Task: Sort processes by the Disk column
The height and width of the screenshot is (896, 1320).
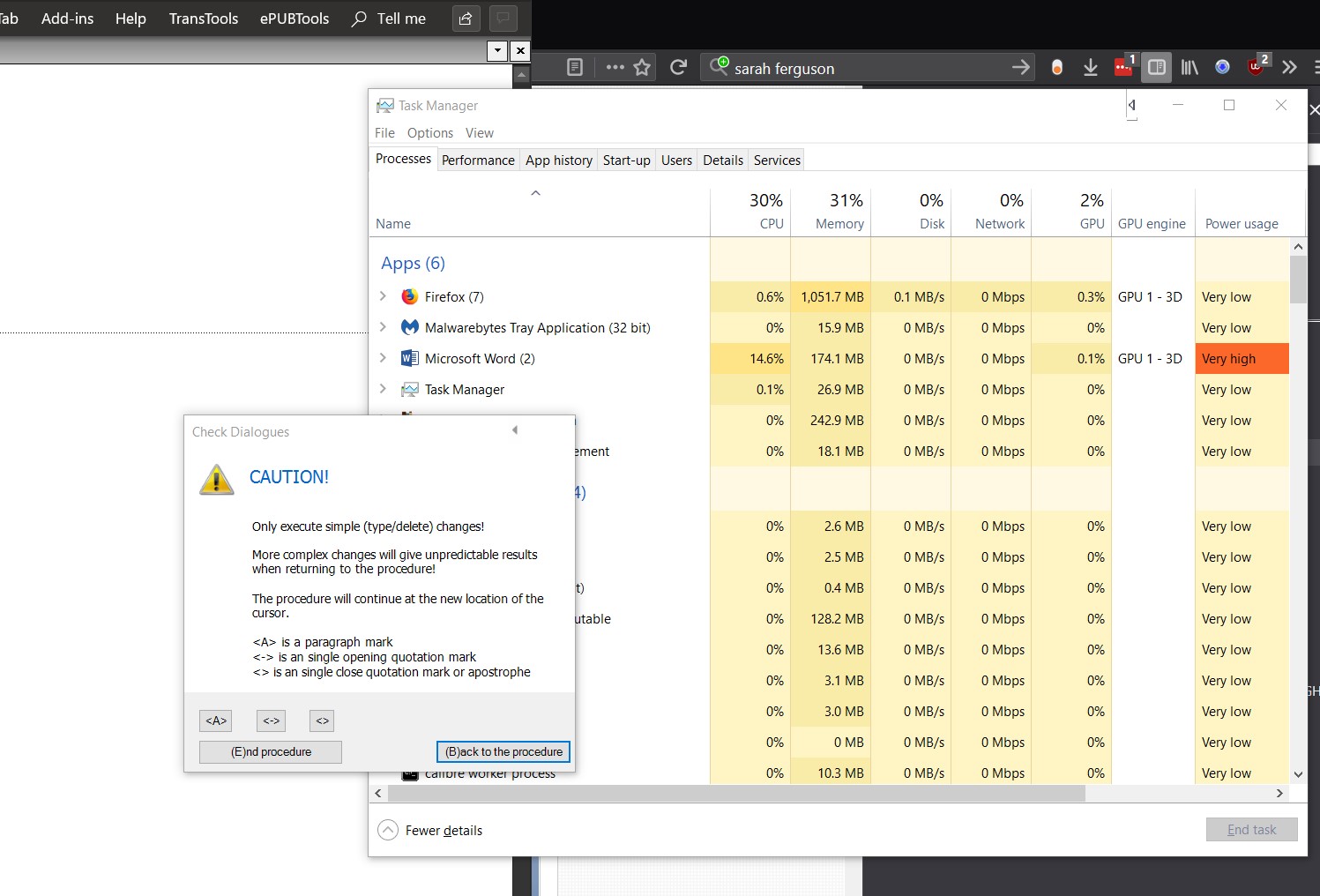Action: point(911,212)
